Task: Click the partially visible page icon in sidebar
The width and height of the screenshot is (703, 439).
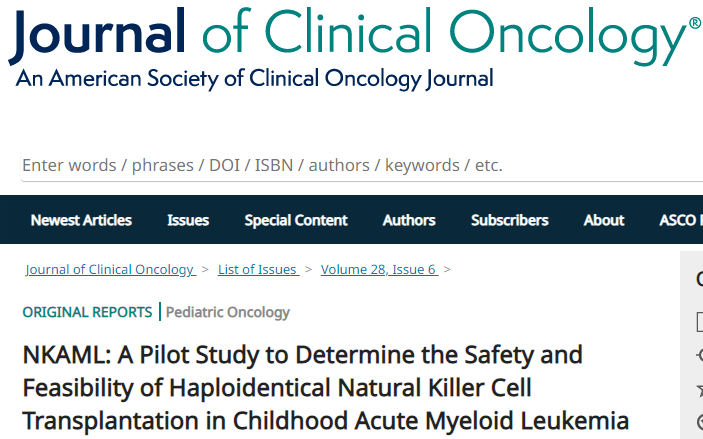Action: [x=700, y=322]
